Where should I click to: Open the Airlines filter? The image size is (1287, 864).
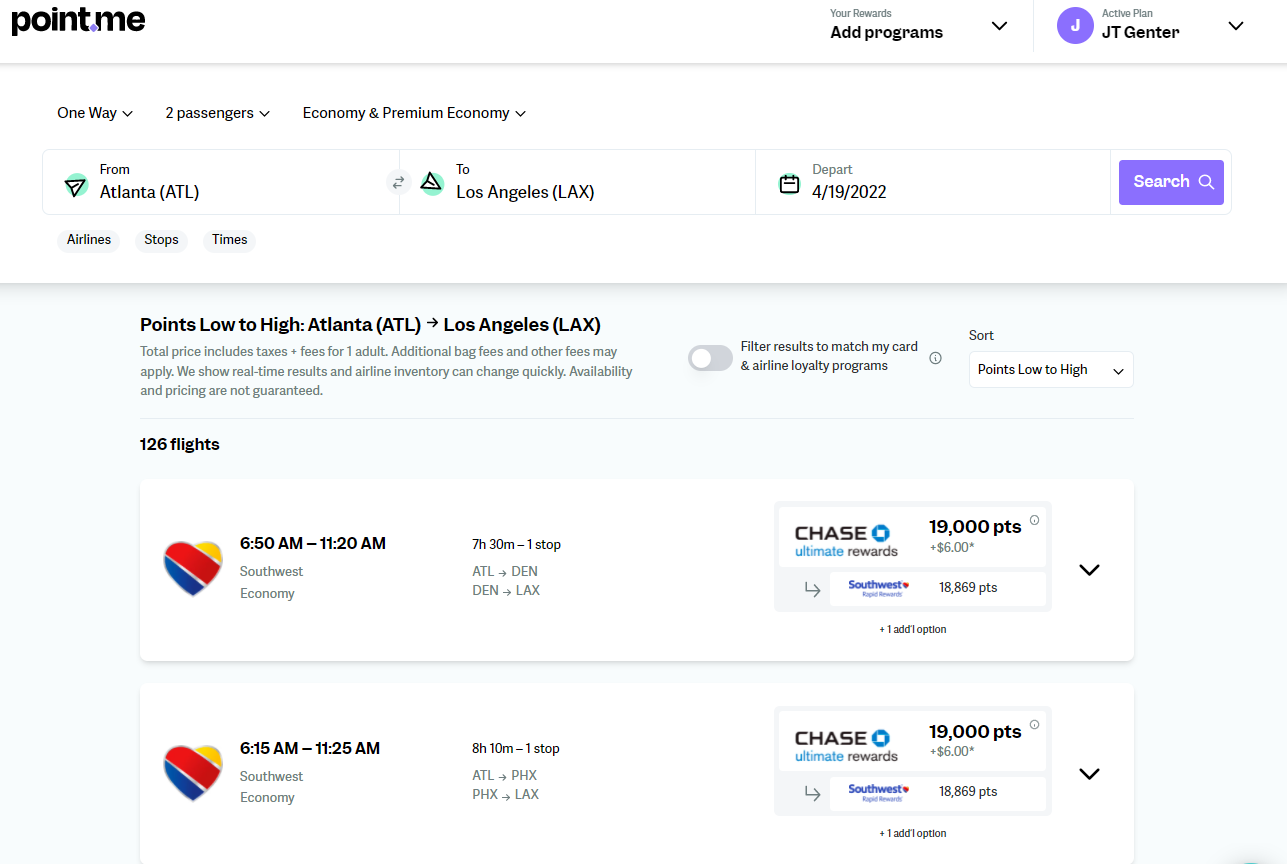pos(89,240)
